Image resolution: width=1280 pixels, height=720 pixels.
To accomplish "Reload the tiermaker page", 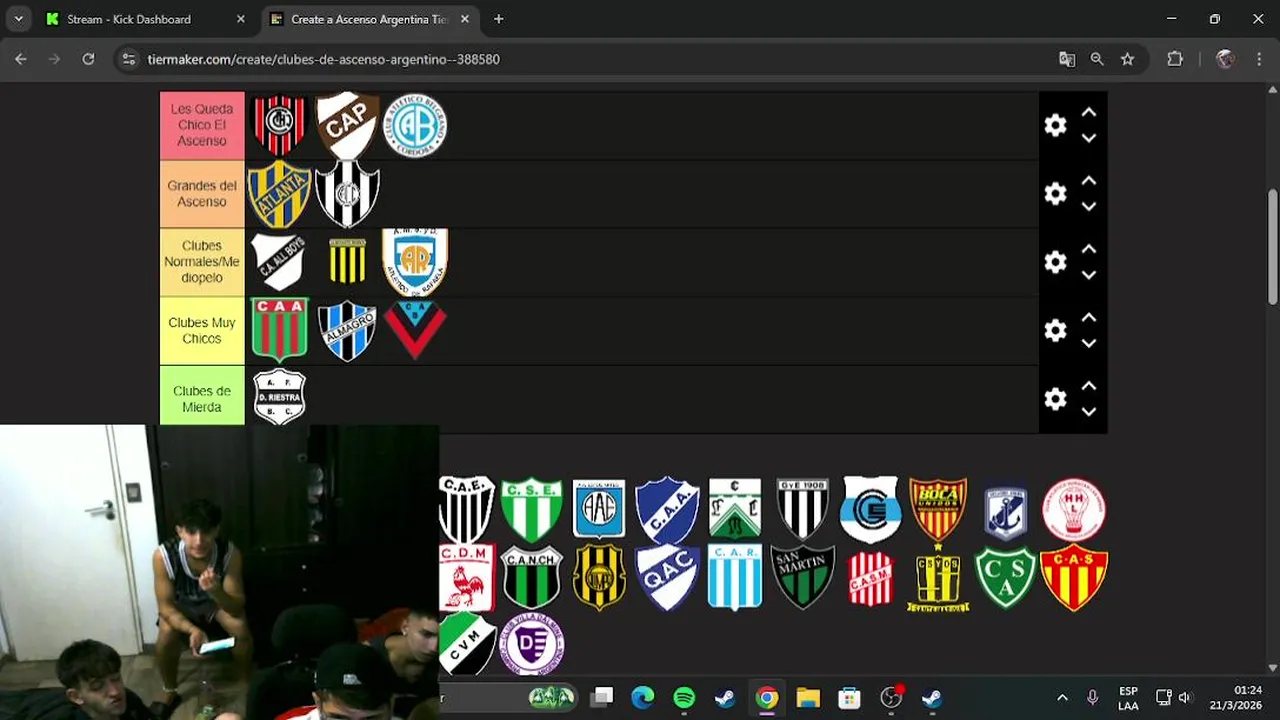I will pos(88,59).
